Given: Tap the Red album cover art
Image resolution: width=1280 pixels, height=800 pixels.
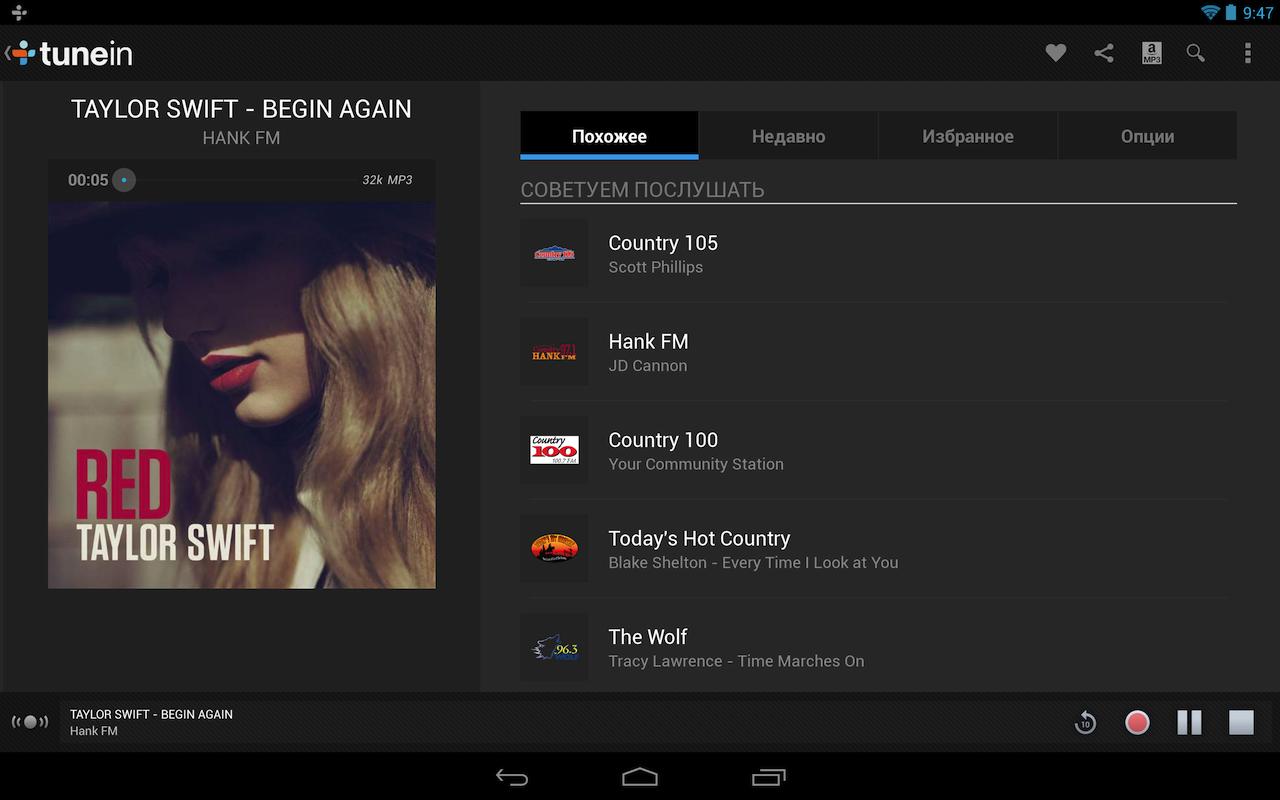Looking at the screenshot, I should [x=242, y=394].
